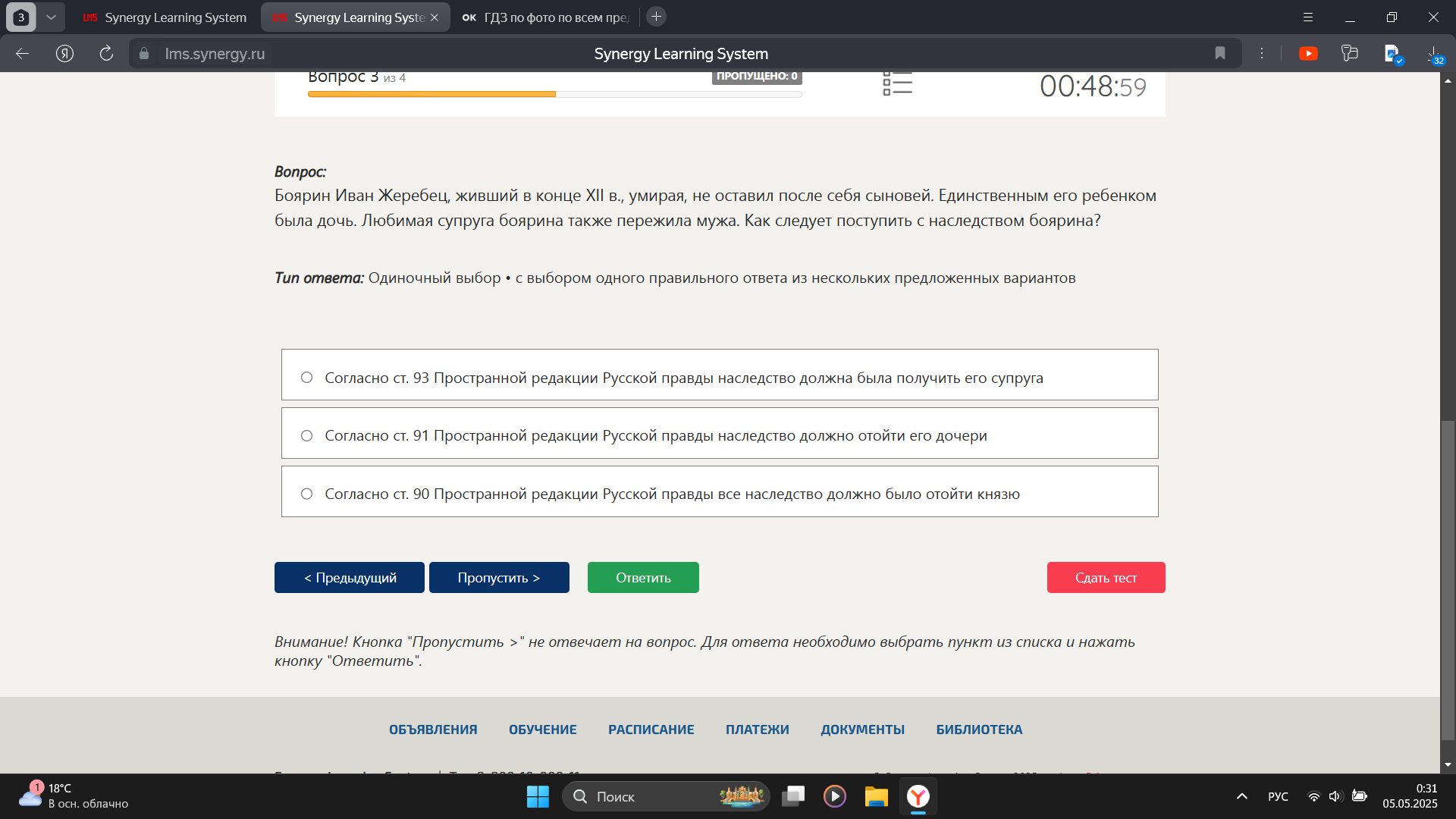Click the green Ответить button
Screen dimensions: 1456x819
pos(643,578)
